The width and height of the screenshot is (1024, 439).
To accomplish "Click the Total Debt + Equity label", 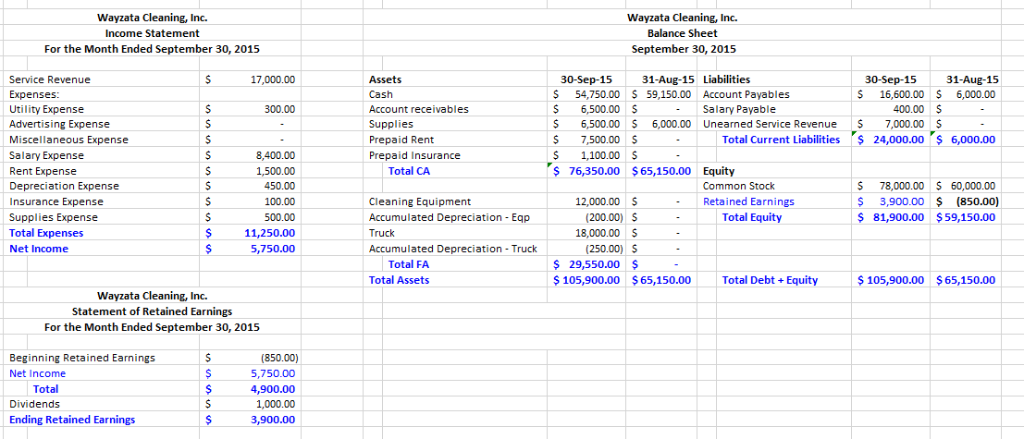I will tap(771, 280).
